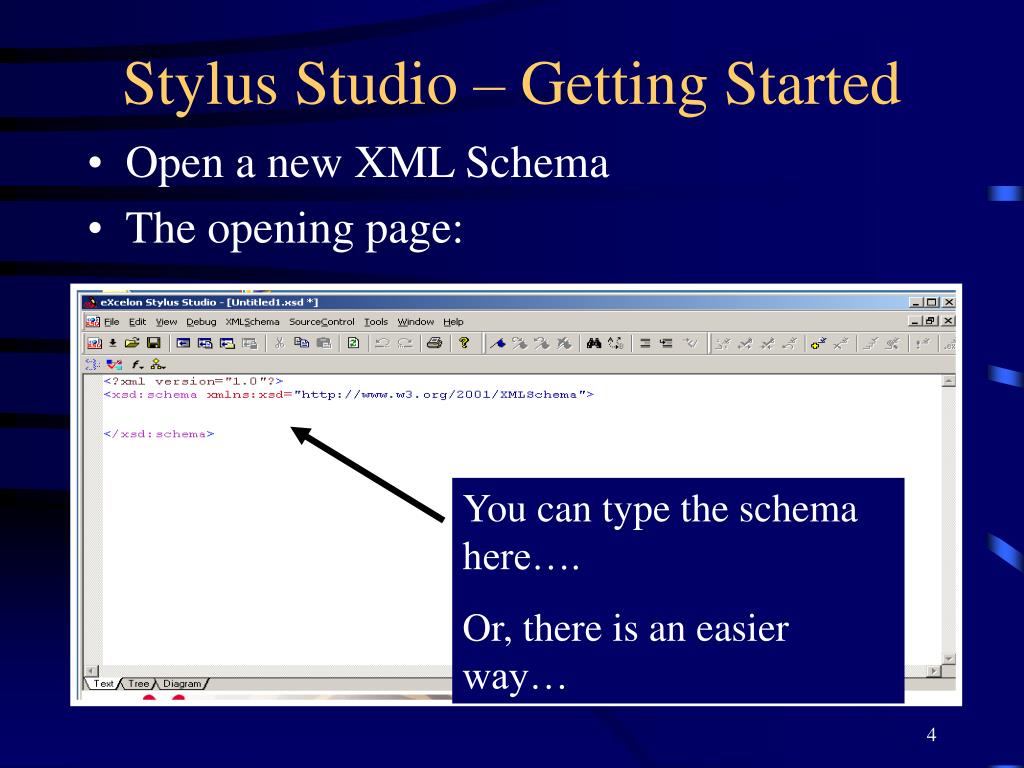The width and height of the screenshot is (1024, 768).
Task: Switch to the Text tab
Action: 103,684
